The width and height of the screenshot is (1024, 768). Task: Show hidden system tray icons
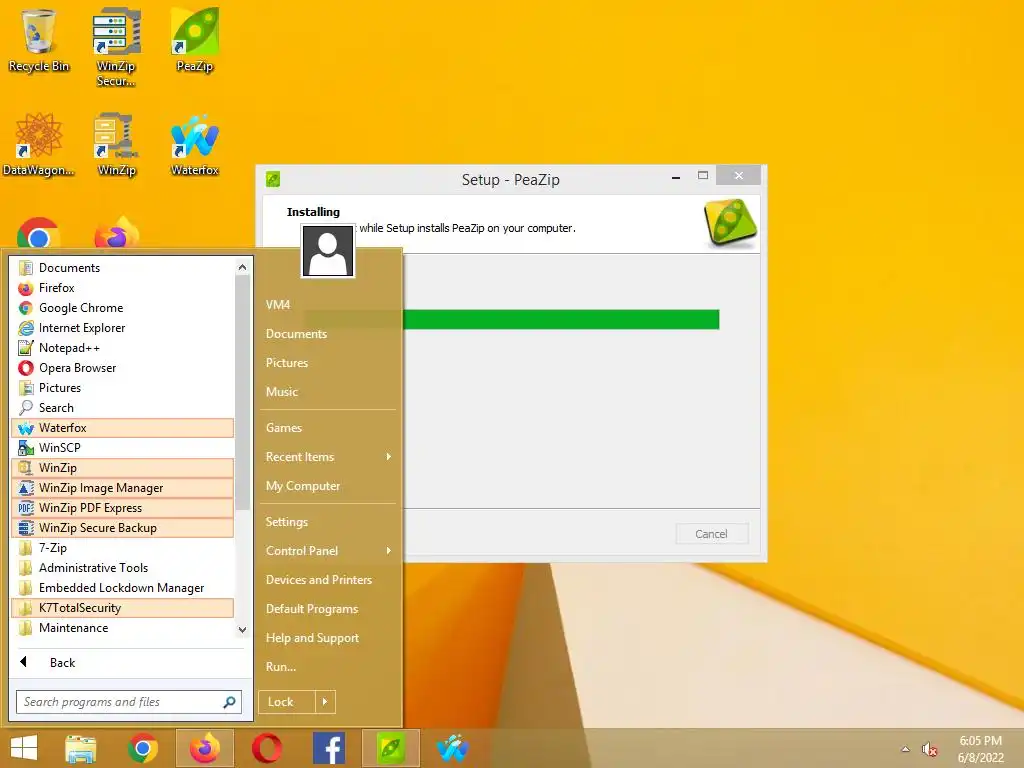[905, 749]
